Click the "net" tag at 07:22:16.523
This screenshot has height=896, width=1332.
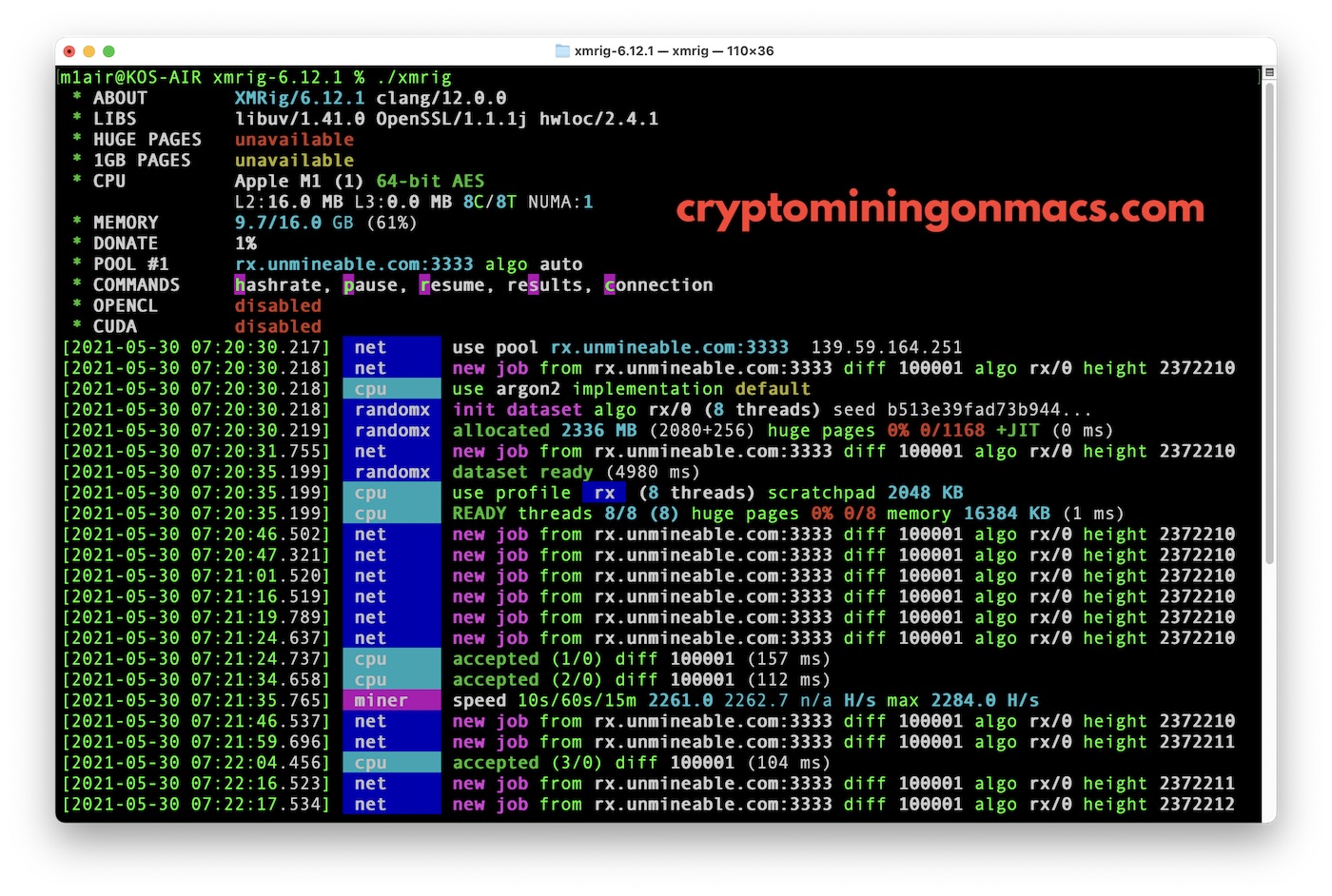[392, 784]
